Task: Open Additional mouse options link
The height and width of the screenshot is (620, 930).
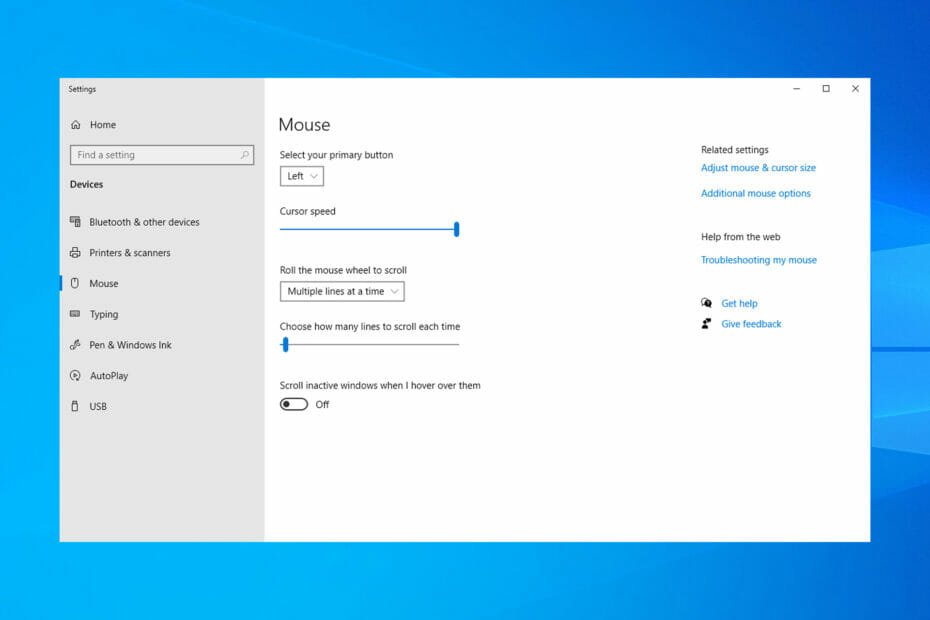Action: coord(756,193)
